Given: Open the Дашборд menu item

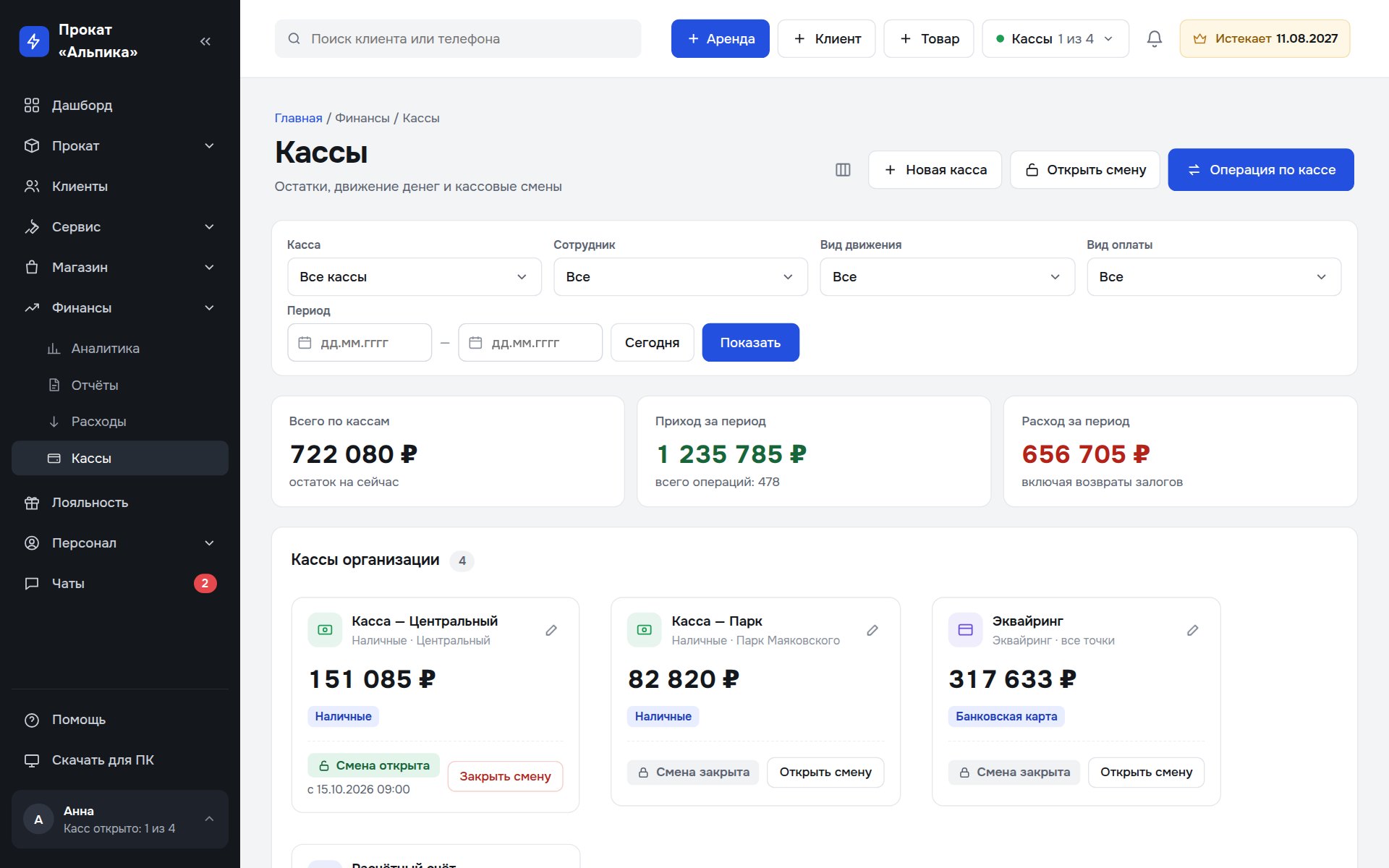Looking at the screenshot, I should pos(120,105).
